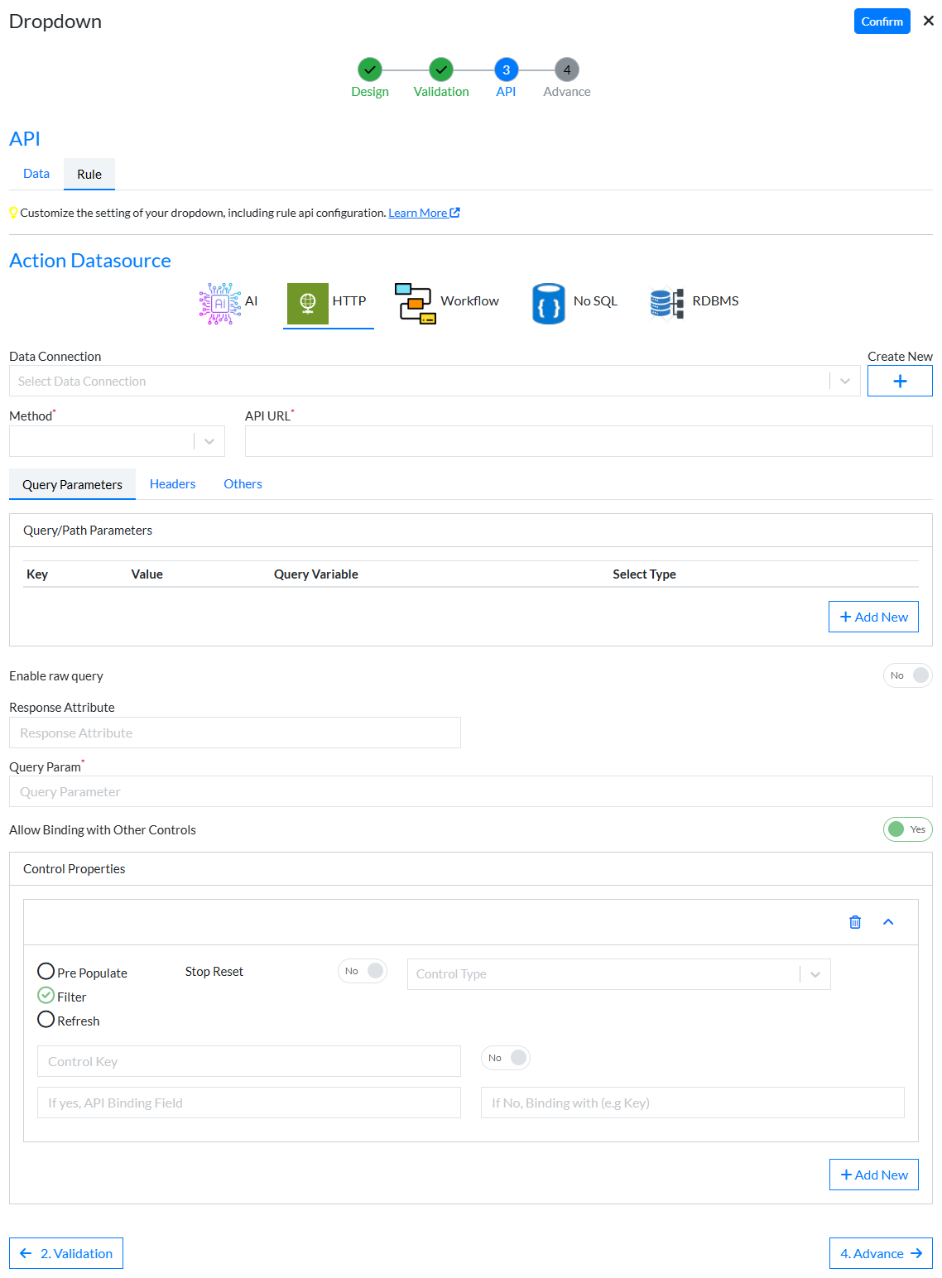This screenshot has width=942, height=1278.
Task: Click the plus icon under Create New
Action: tap(899, 381)
